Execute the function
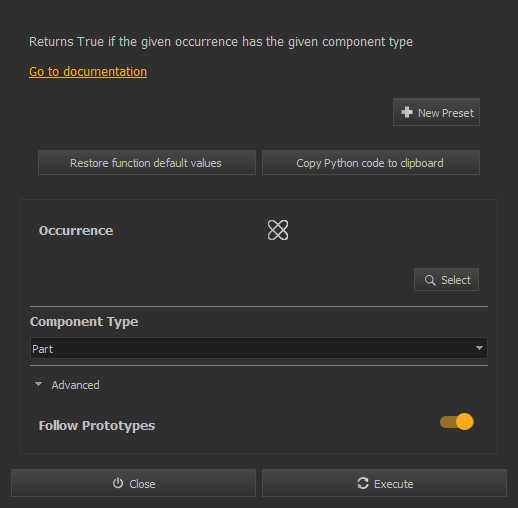Screen dimensions: 518x508 click(x=384, y=483)
